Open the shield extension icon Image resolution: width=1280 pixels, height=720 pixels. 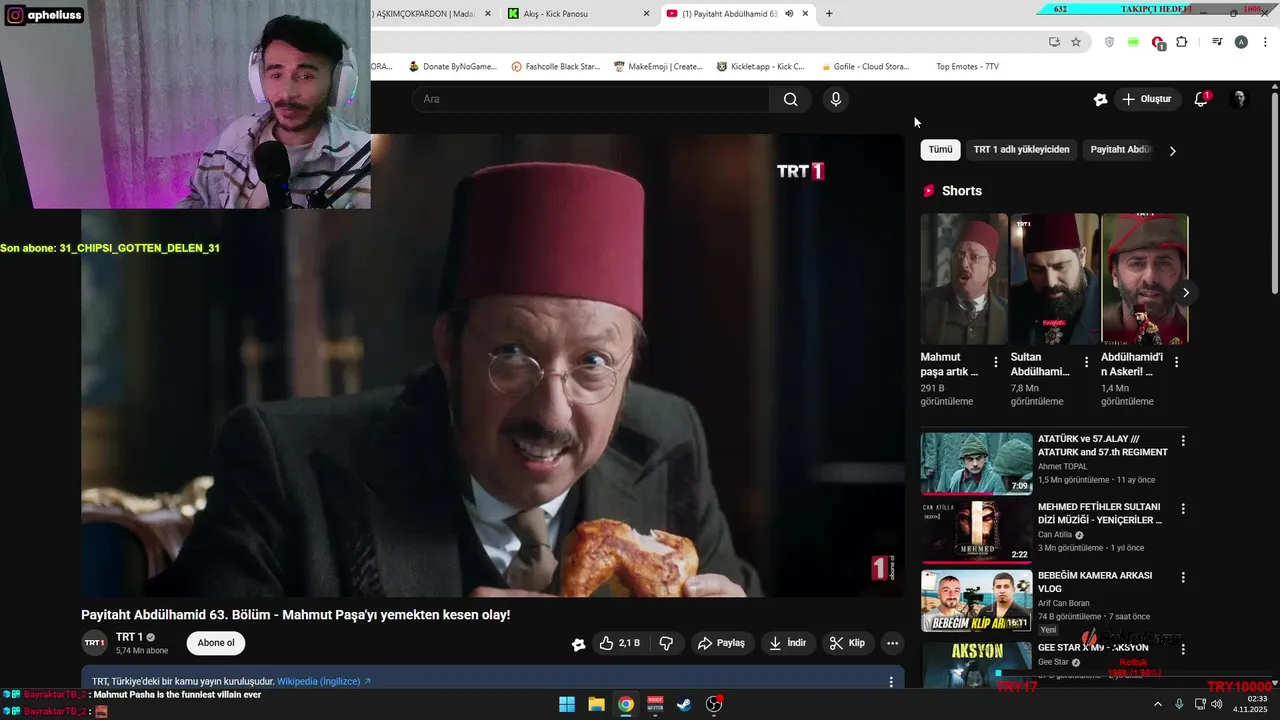pos(1110,42)
